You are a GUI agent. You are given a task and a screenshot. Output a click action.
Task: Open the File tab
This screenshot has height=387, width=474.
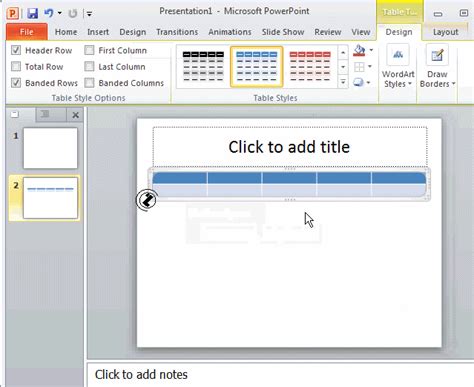[x=27, y=32]
